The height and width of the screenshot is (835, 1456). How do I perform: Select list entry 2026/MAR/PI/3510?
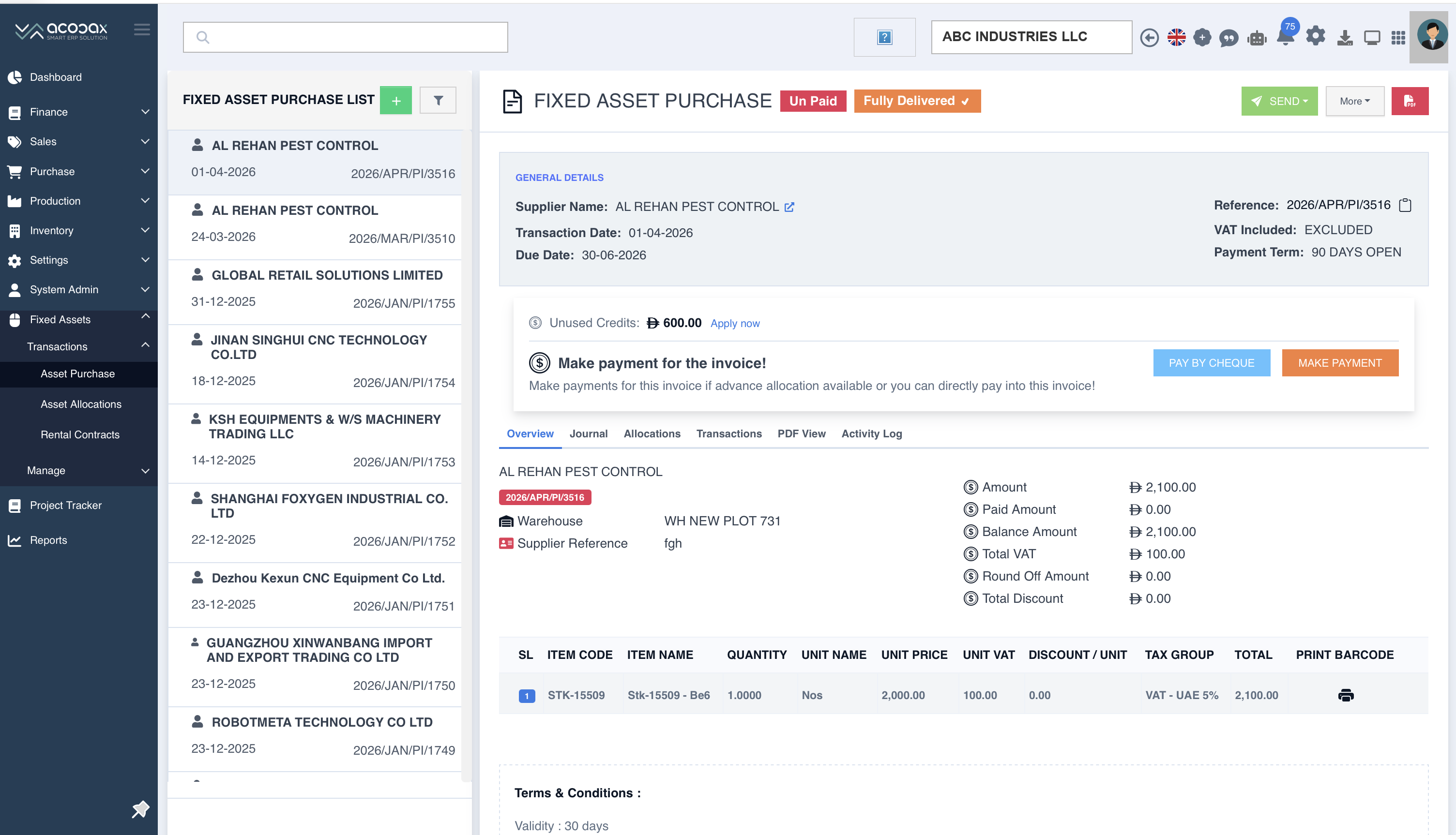tap(314, 228)
